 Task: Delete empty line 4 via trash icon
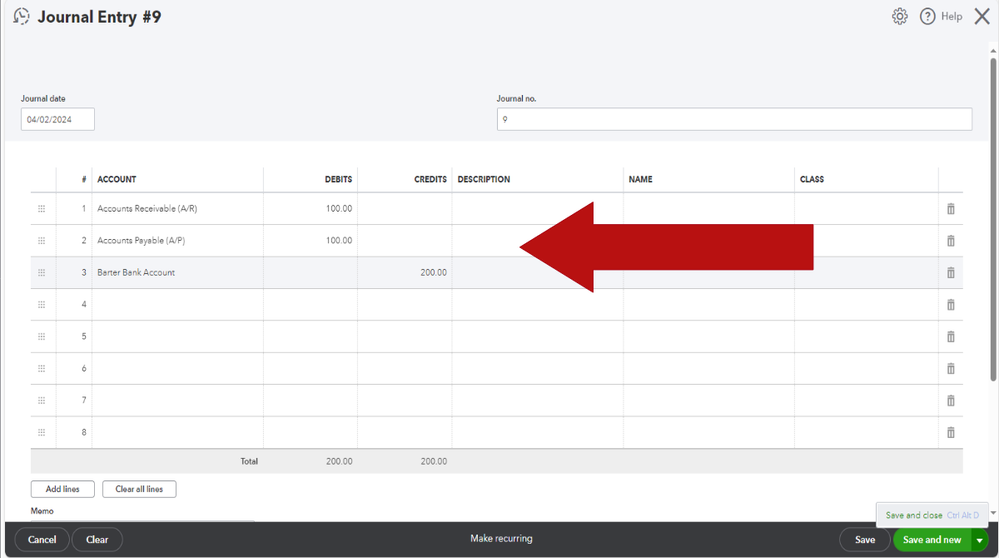tap(950, 304)
